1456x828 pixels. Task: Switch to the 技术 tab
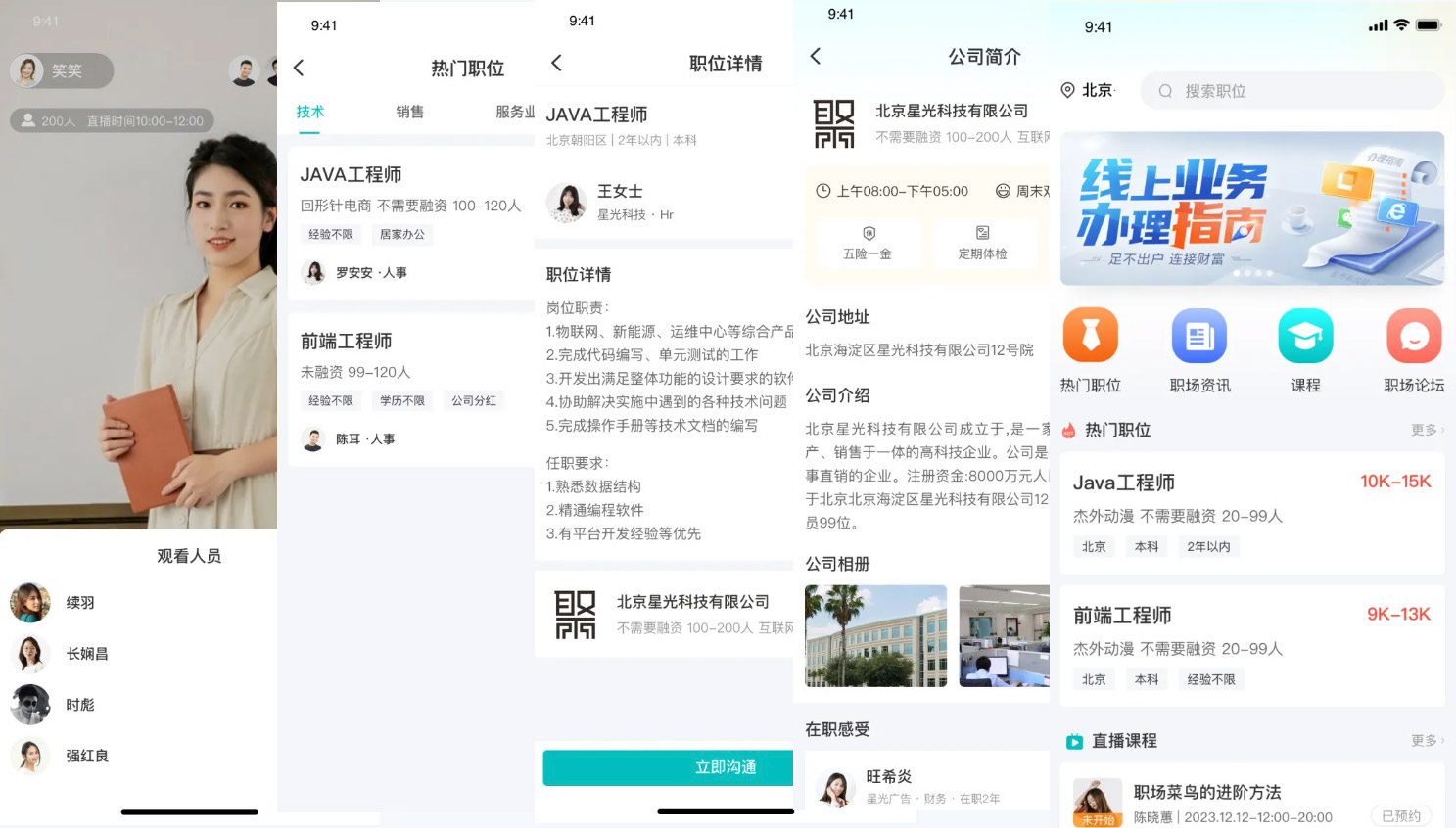click(310, 112)
